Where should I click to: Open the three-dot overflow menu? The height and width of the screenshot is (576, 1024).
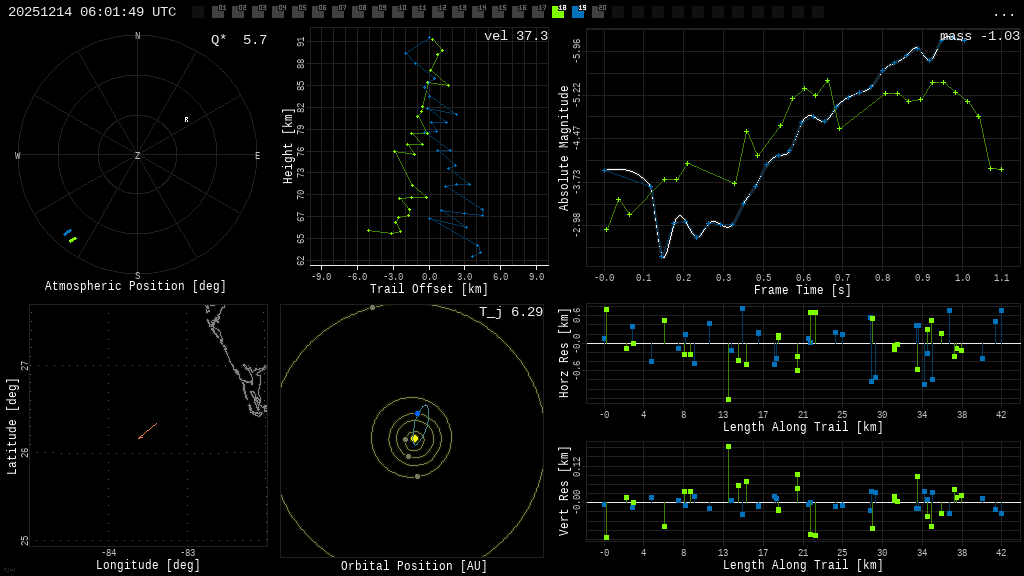[x=1003, y=13]
